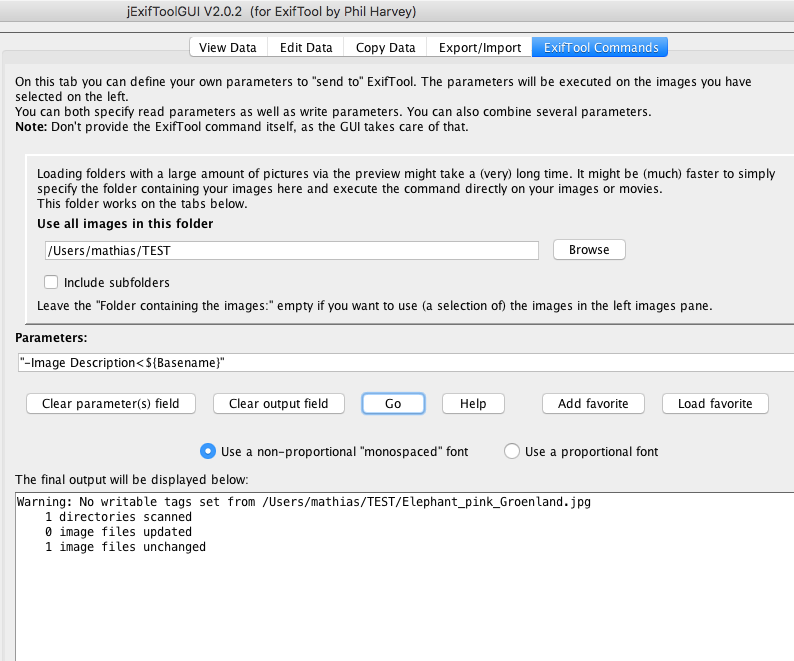794x661 pixels.
Task: Open the Edit Data tab
Action: (306, 48)
